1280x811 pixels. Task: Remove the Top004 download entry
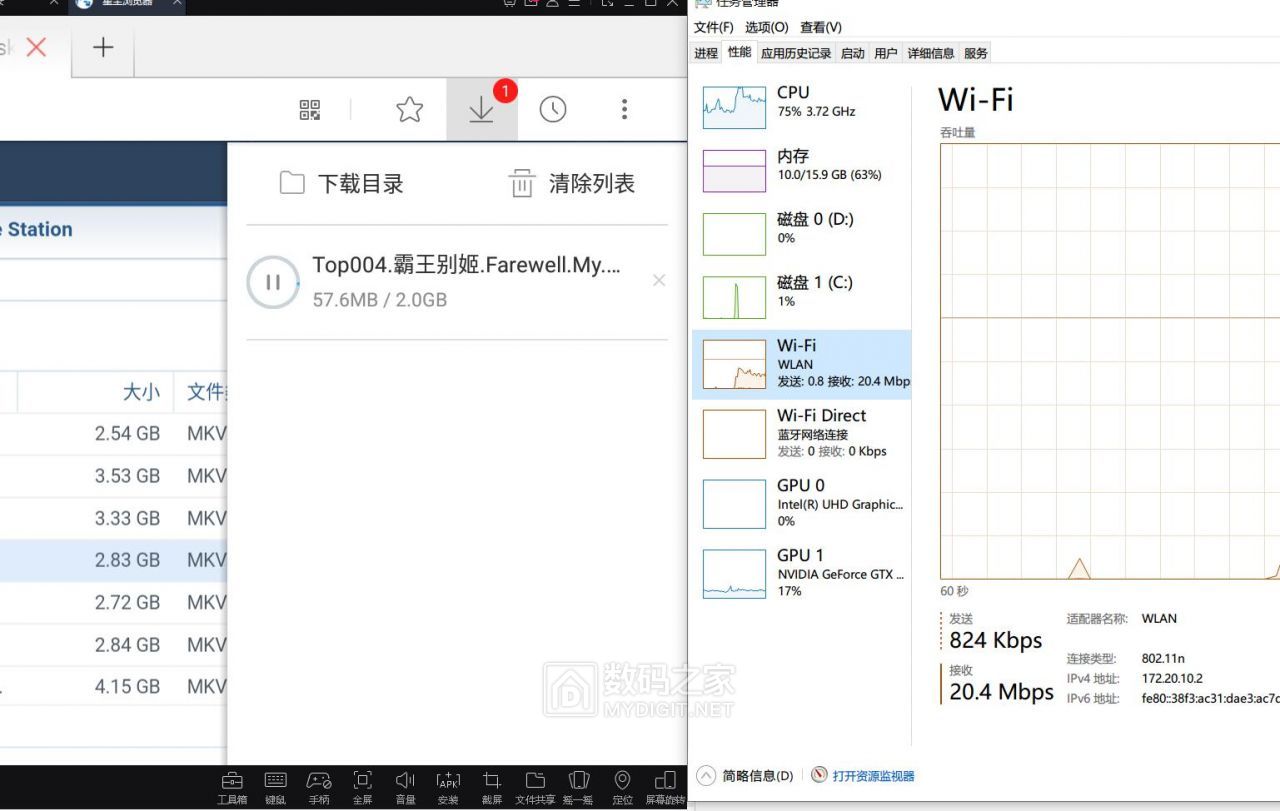[659, 280]
